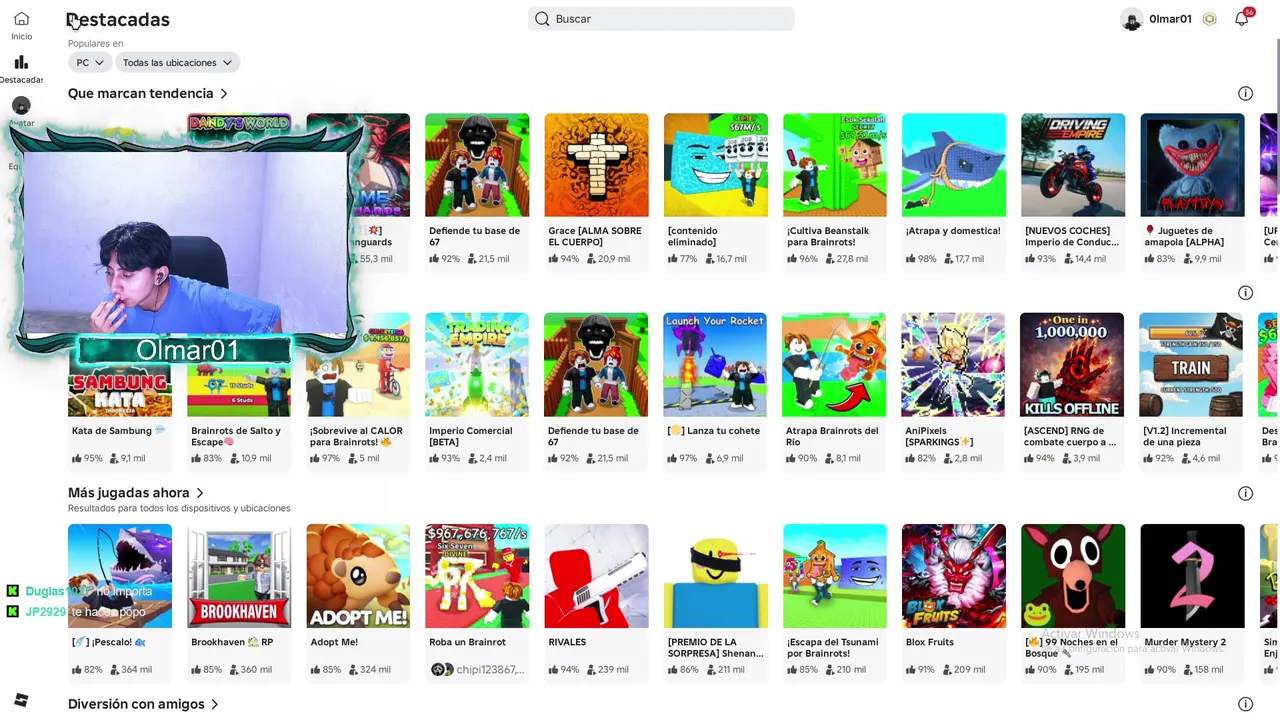Viewport: 1280px width, 720px height.
Task: Open Driving Empire game thumbnail
Action: click(x=1073, y=165)
